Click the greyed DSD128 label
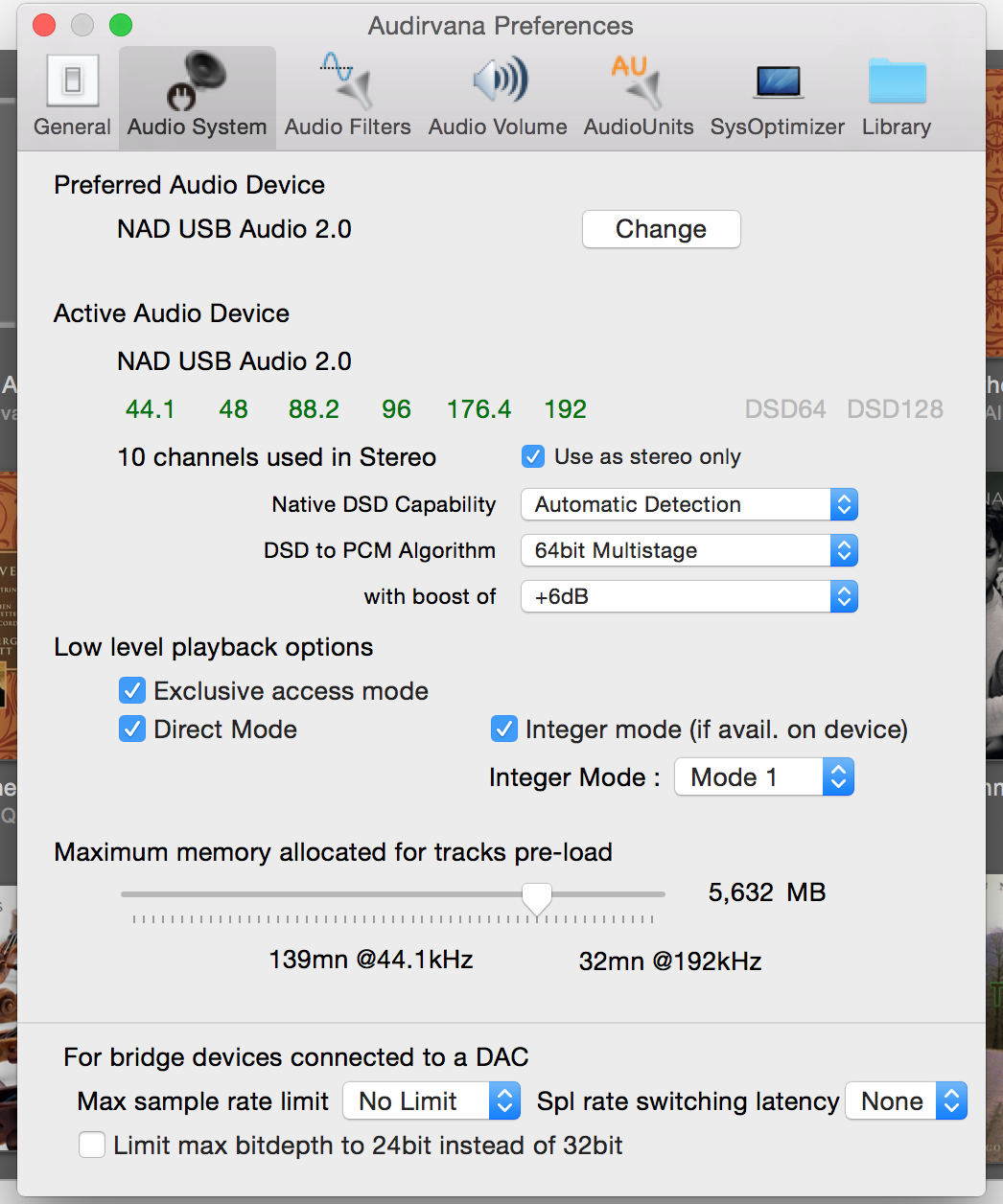 (x=895, y=409)
